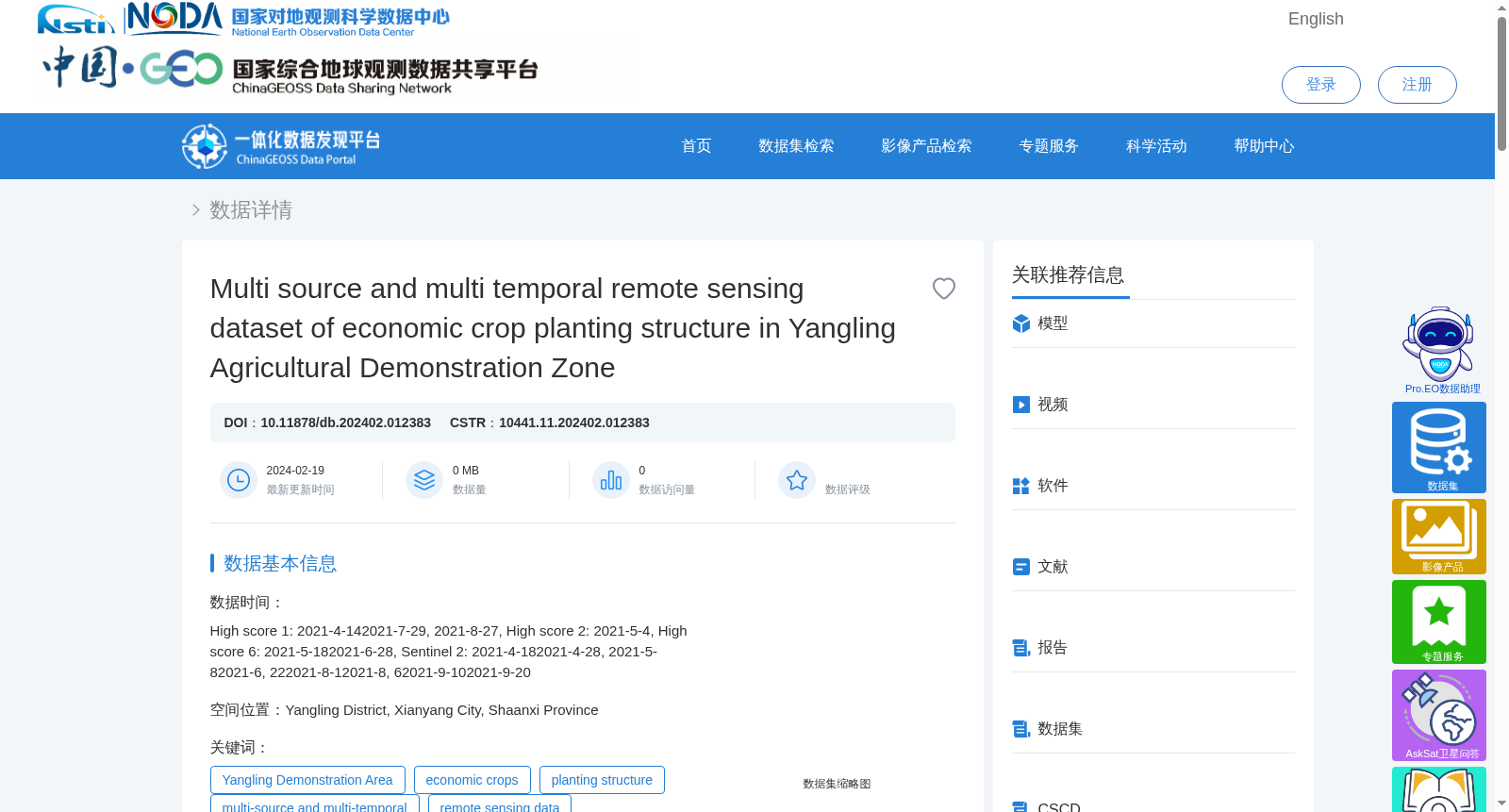Viewport: 1509px width, 812px height.
Task: Select the Yangling Demonstration Area keyword tag
Action: pos(307,780)
